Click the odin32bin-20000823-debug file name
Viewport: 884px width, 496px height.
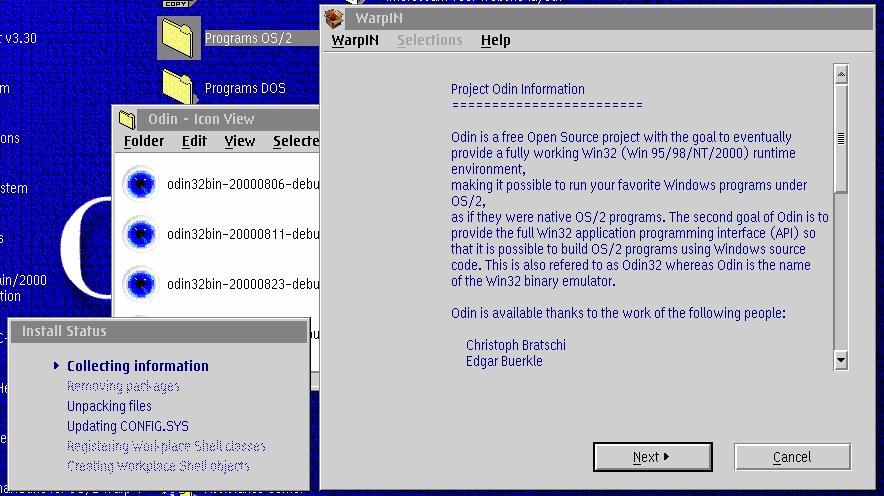click(x=243, y=284)
